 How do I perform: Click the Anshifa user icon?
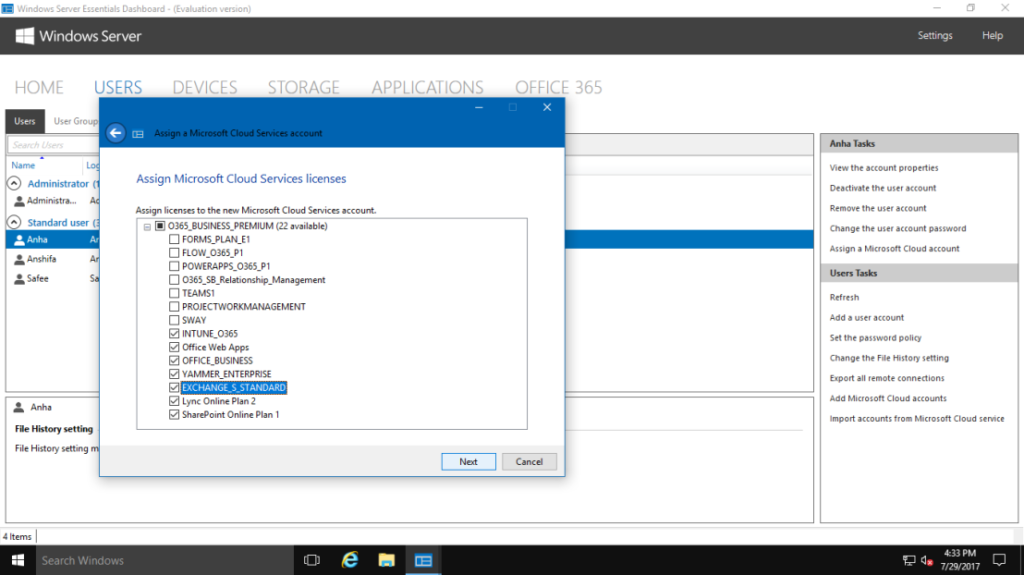click(19, 259)
